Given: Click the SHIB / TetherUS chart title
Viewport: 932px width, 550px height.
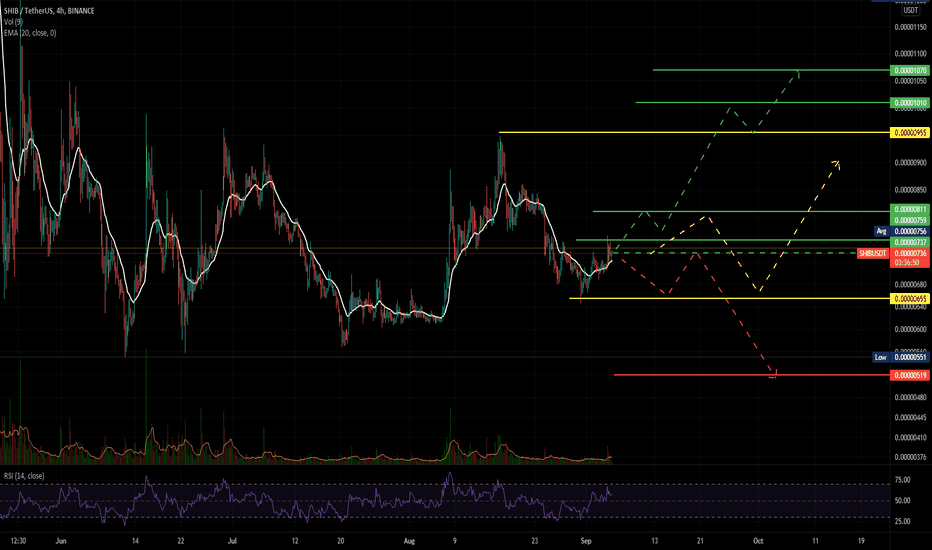Looking at the screenshot, I should coord(49,11).
